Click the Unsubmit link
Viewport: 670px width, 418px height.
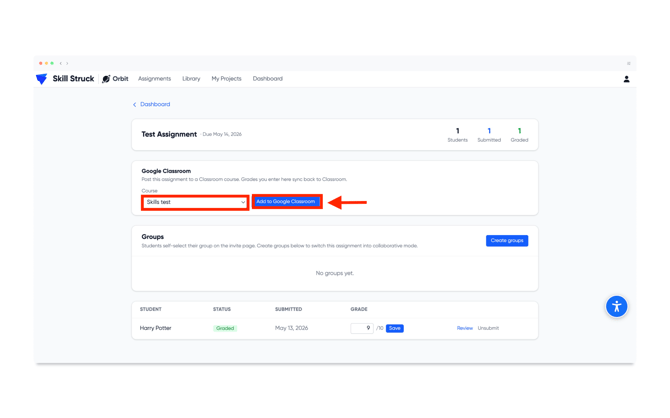point(488,328)
